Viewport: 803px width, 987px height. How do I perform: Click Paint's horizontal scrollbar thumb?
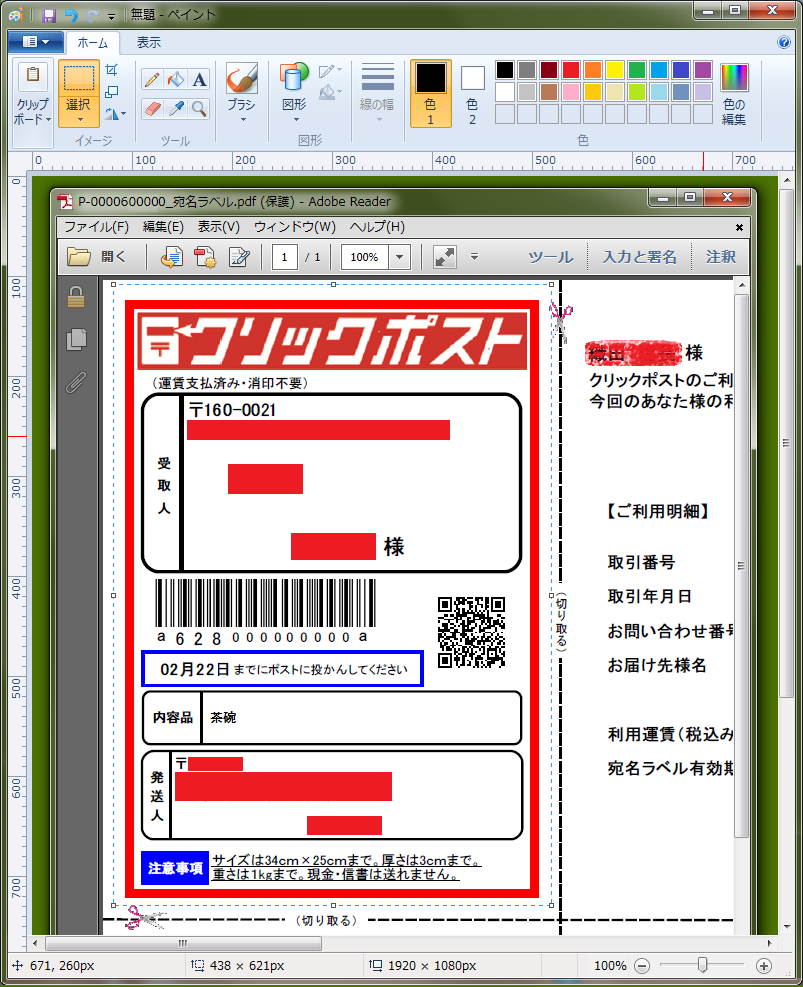(x=184, y=943)
